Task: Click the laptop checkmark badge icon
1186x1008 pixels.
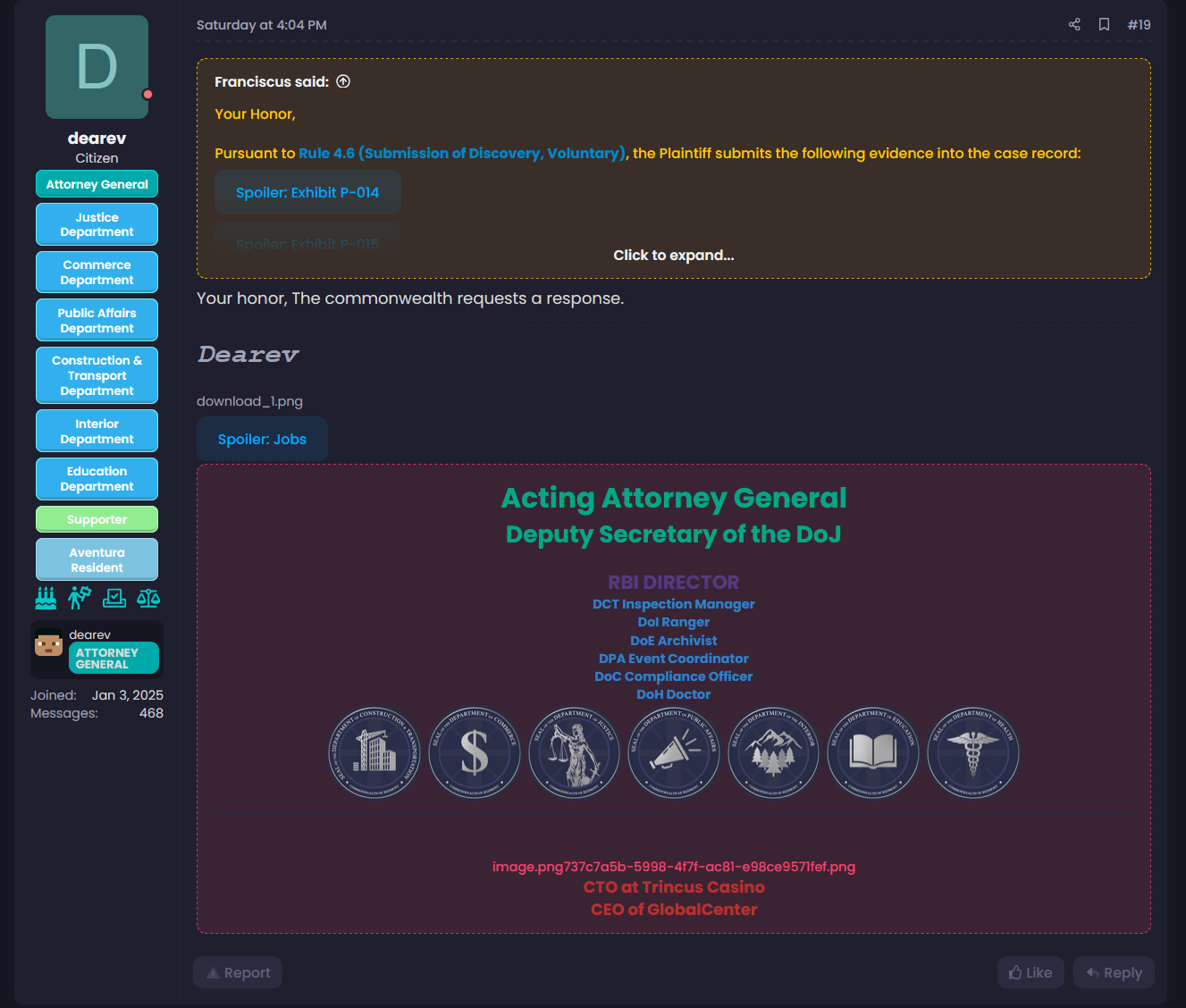Action: [x=114, y=598]
